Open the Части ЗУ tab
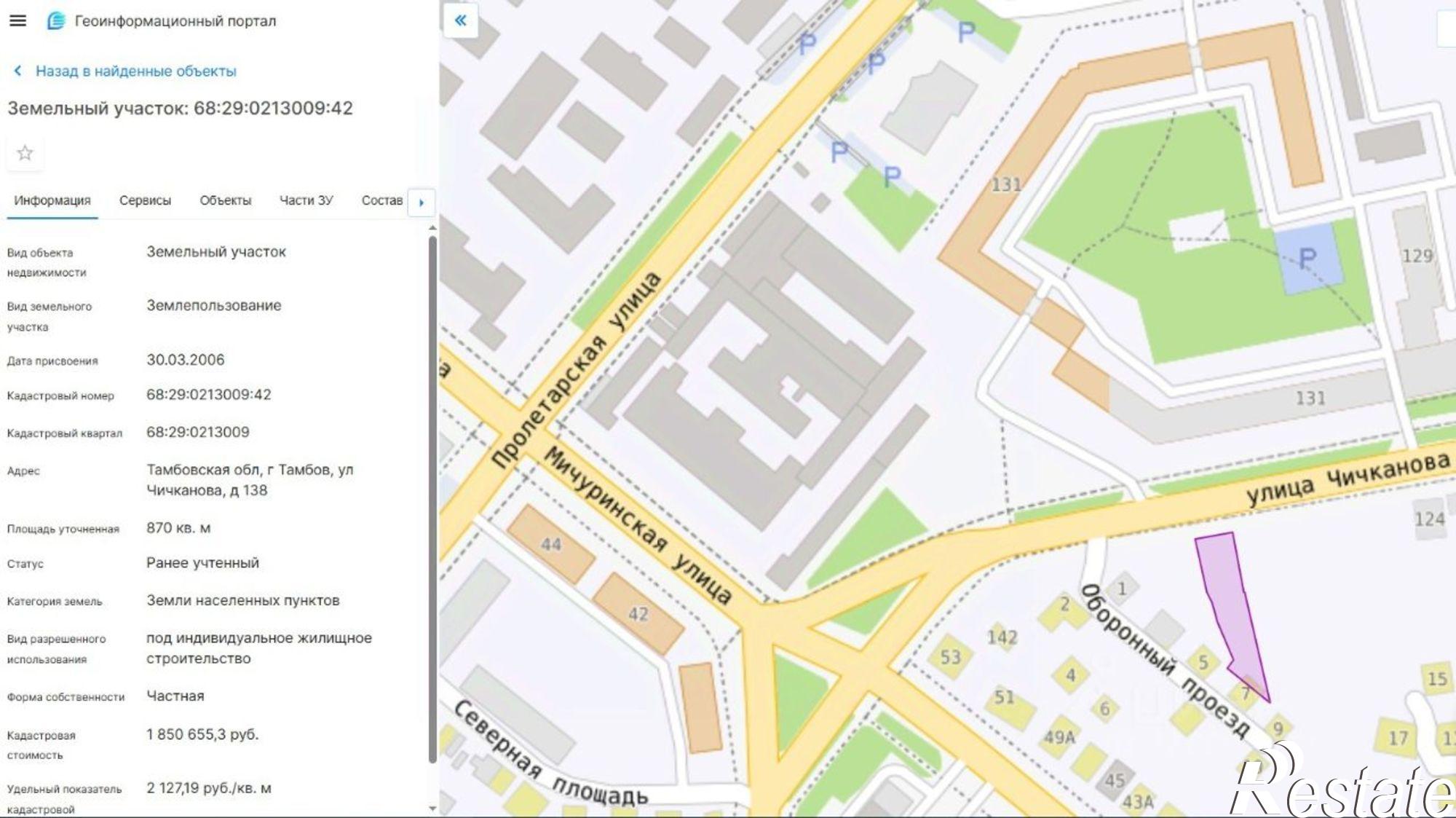The image size is (1456, 818). tap(306, 200)
